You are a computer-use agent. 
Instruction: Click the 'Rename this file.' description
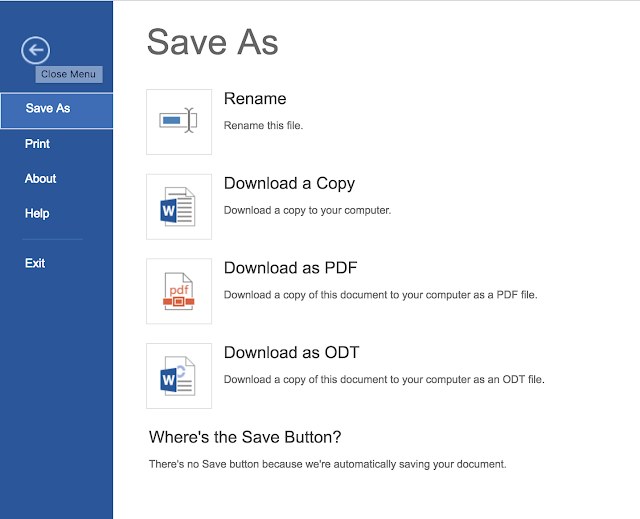(x=263, y=126)
